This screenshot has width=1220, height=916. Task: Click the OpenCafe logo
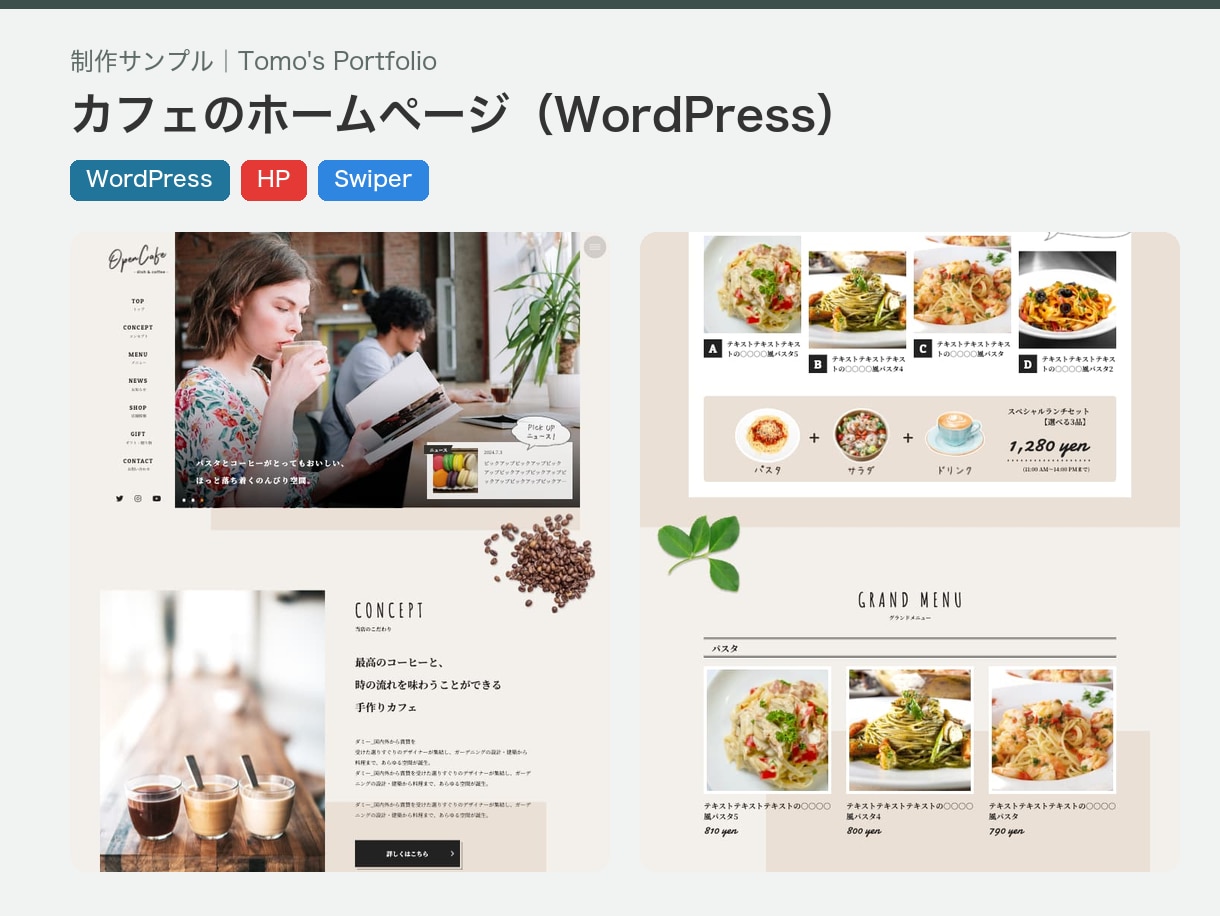137,261
